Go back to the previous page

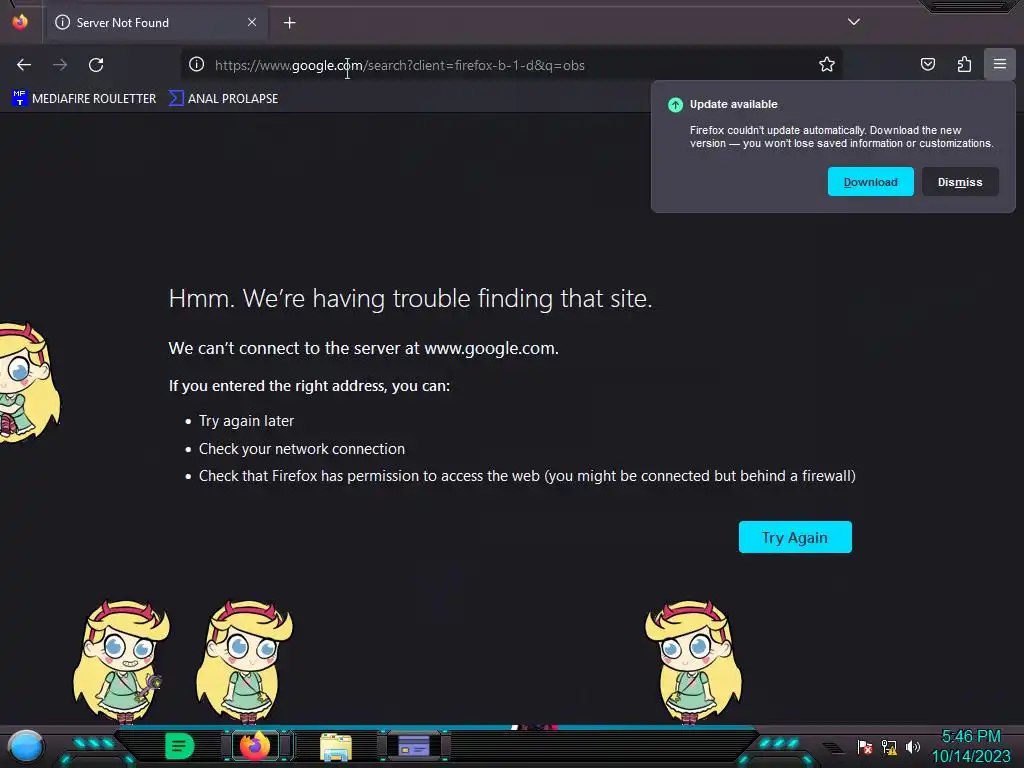click(x=24, y=65)
